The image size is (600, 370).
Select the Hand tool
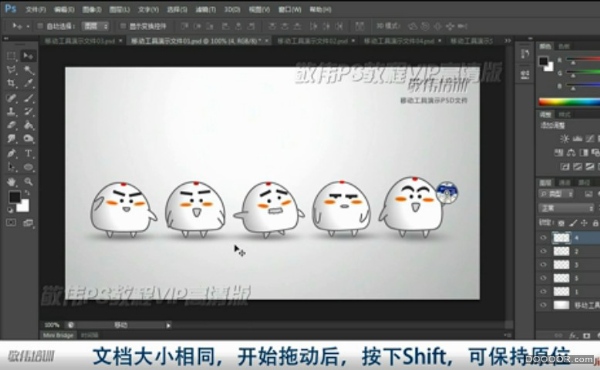click(x=11, y=181)
